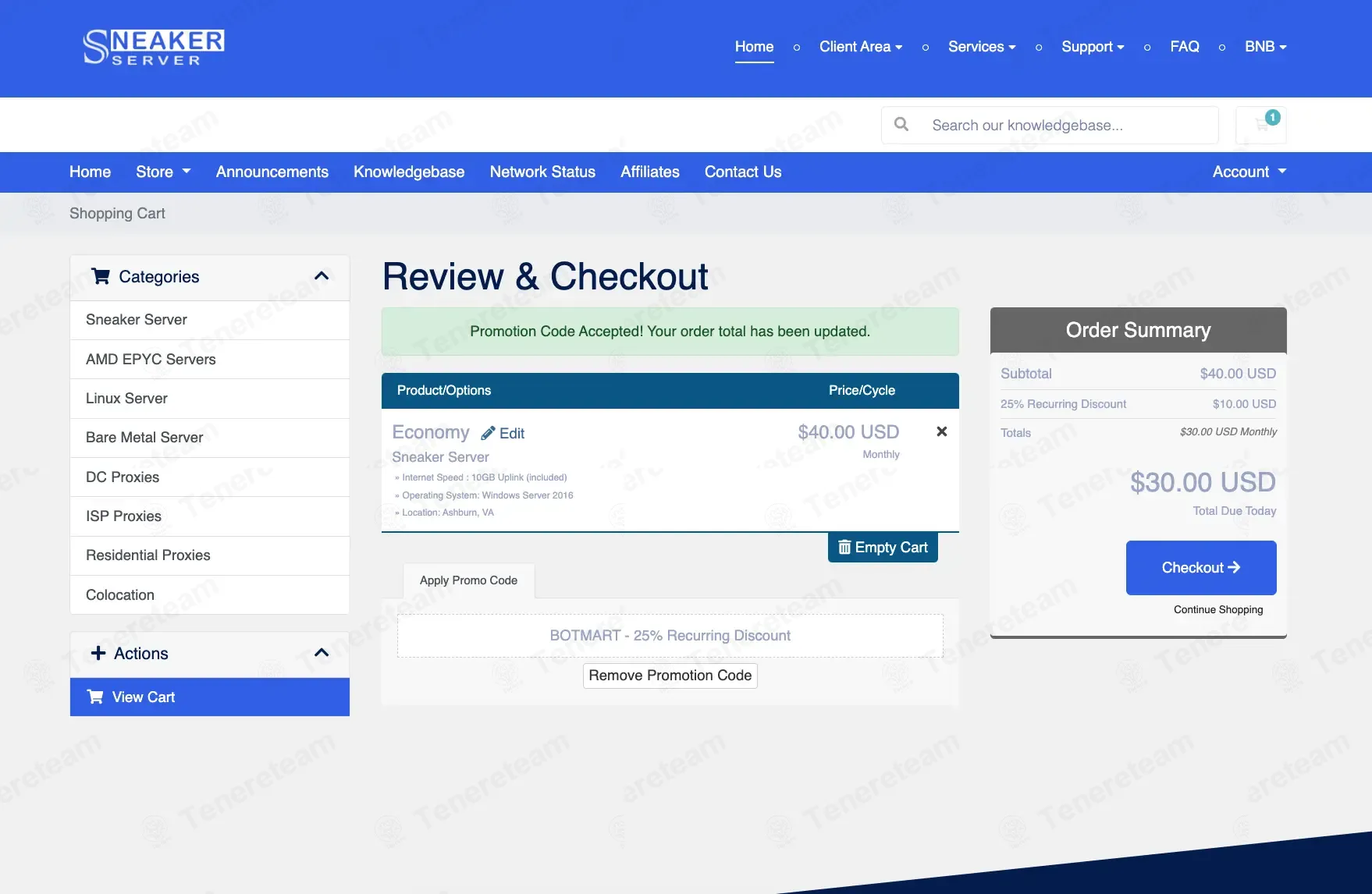View Network Status page
Image resolution: width=1372 pixels, height=894 pixels.
click(542, 172)
